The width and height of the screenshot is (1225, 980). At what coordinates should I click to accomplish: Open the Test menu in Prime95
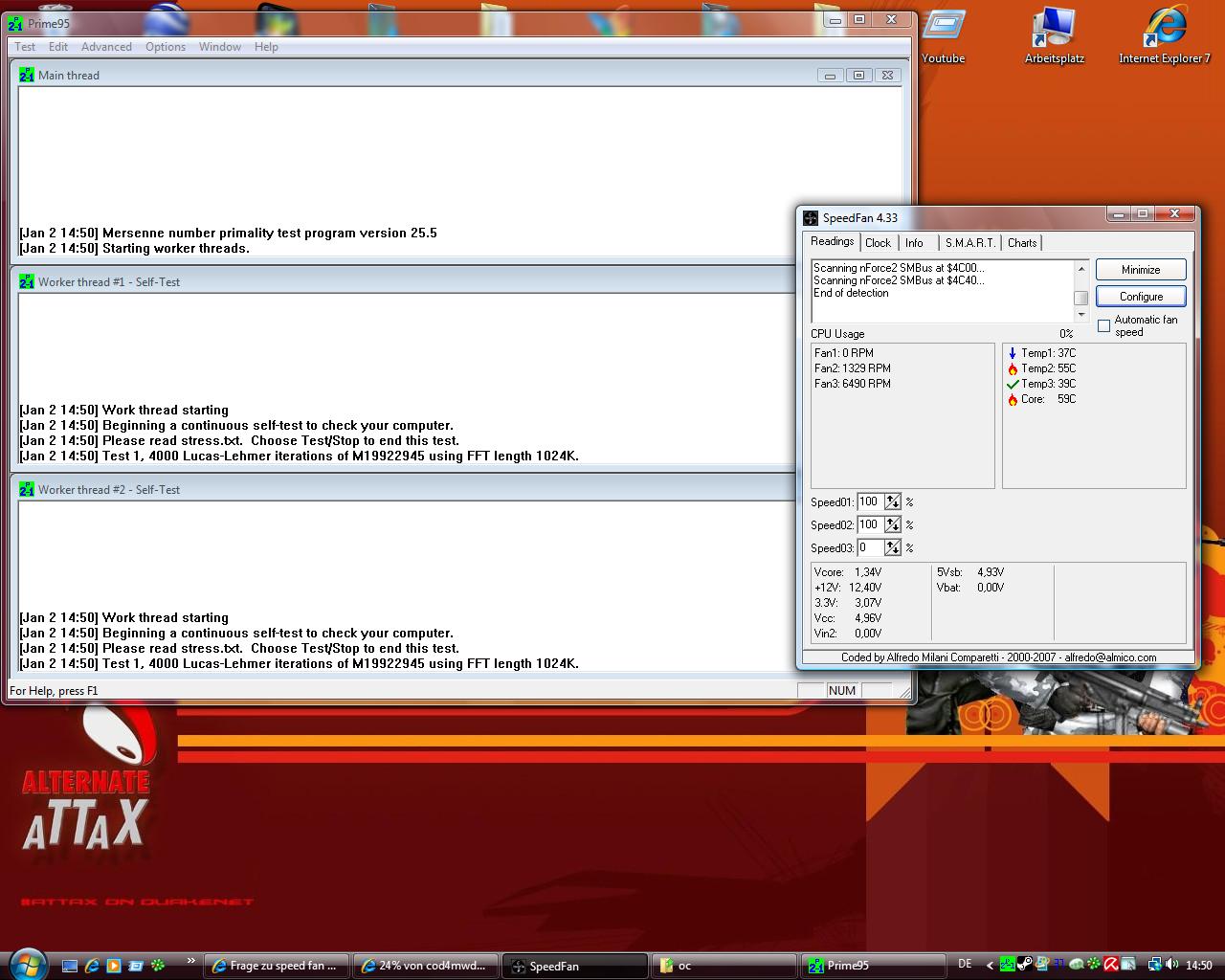pyautogui.click(x=25, y=47)
